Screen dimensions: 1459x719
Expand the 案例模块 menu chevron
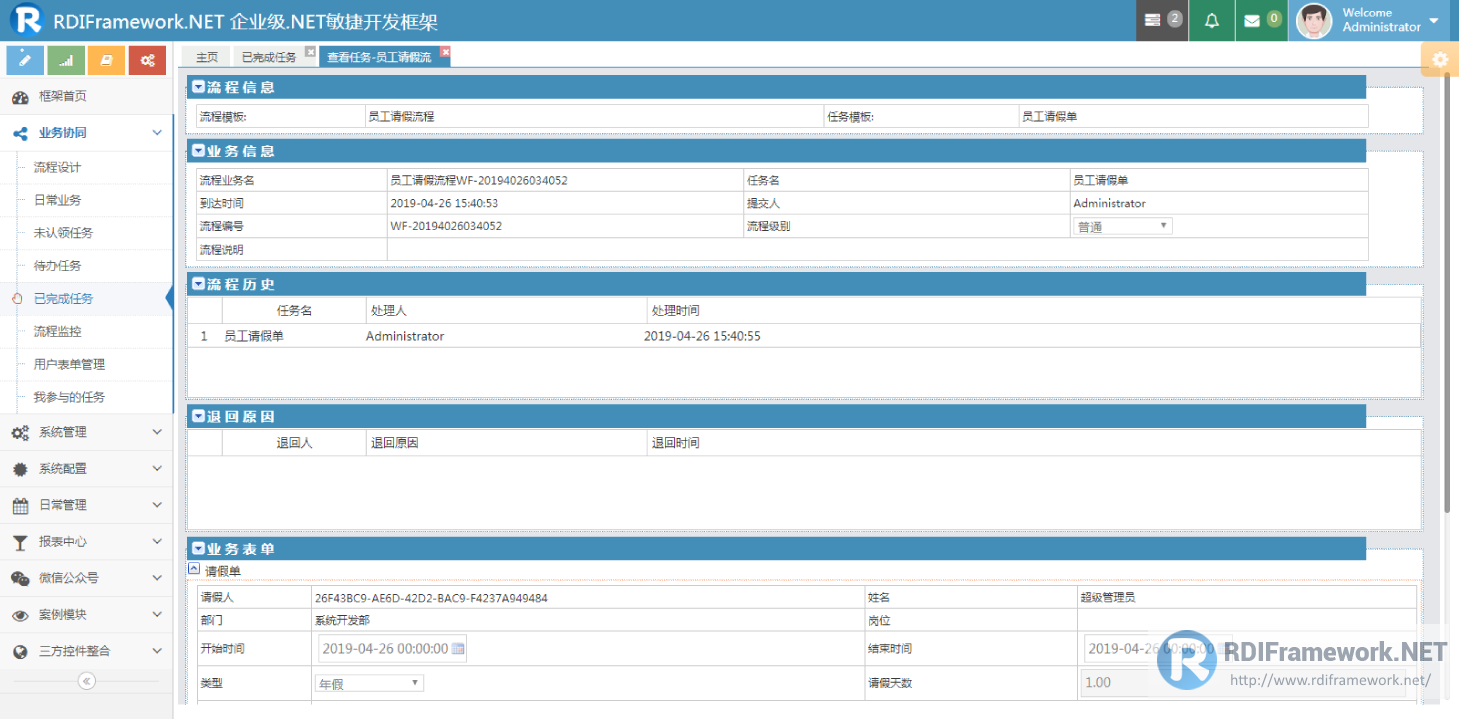[157, 614]
